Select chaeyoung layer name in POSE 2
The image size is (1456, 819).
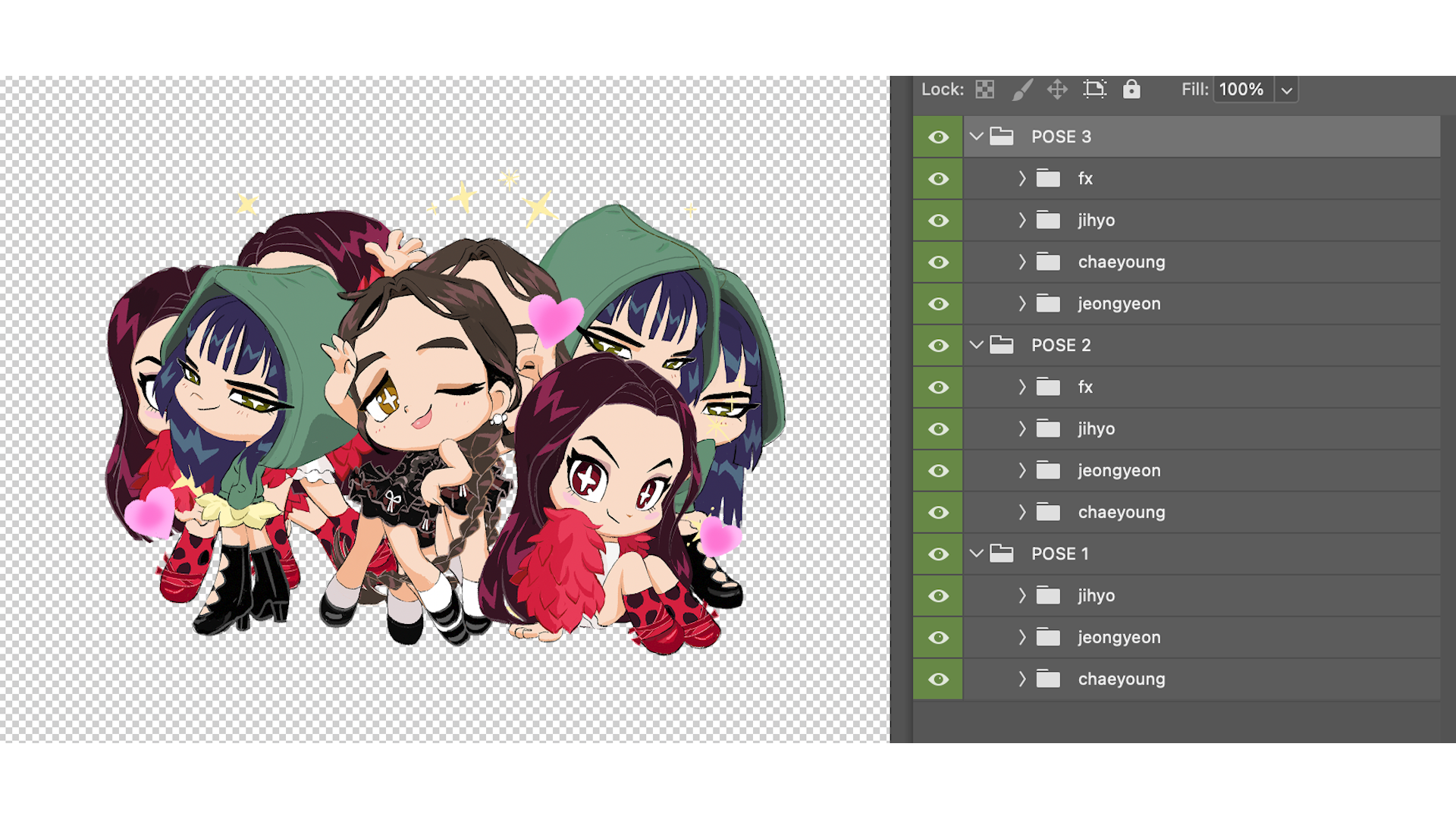coord(1122,513)
